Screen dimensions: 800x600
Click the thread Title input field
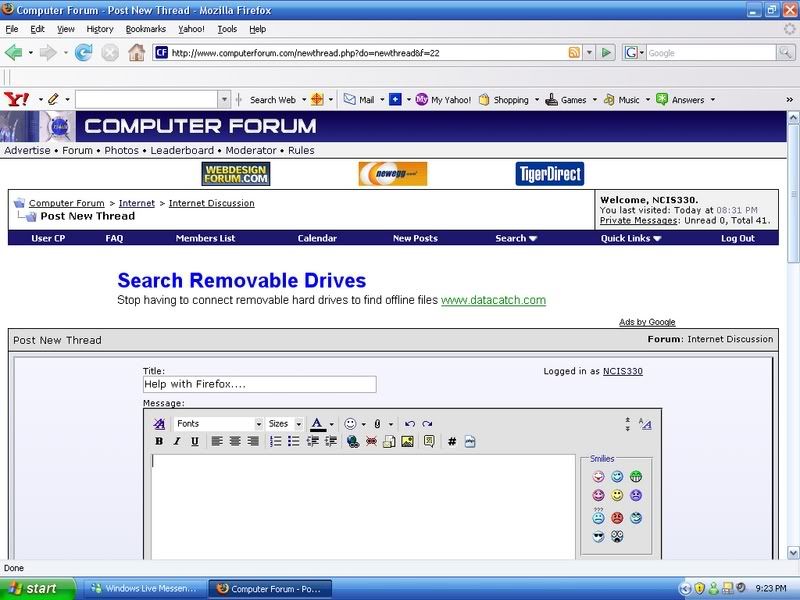coord(260,385)
